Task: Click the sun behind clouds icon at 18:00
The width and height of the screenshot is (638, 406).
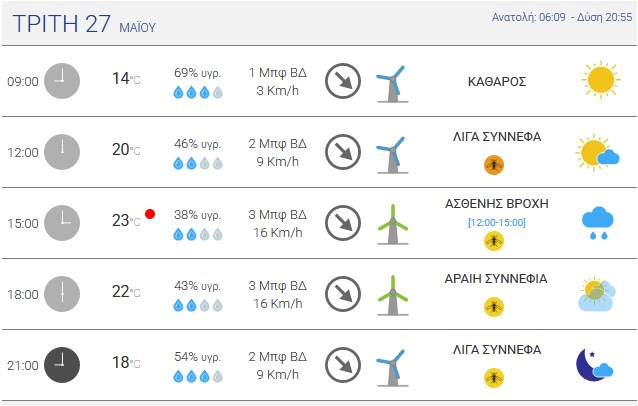Action: (x=597, y=294)
